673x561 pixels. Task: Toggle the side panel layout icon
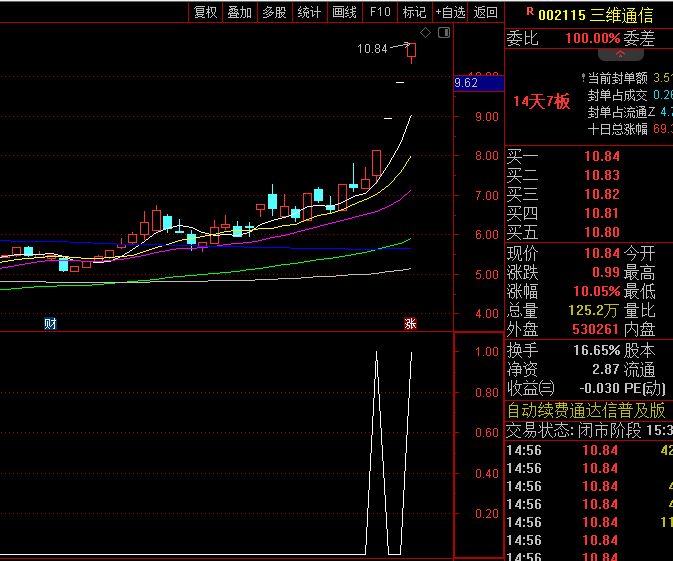tap(444, 33)
